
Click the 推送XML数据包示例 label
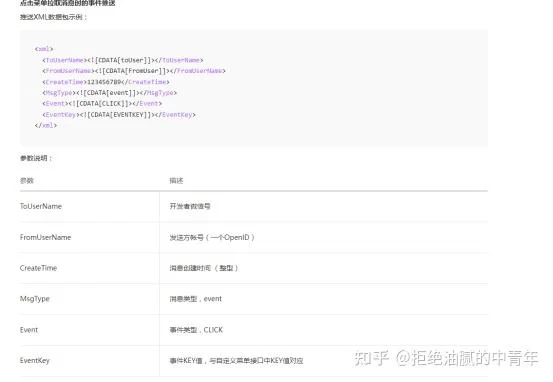53,17
